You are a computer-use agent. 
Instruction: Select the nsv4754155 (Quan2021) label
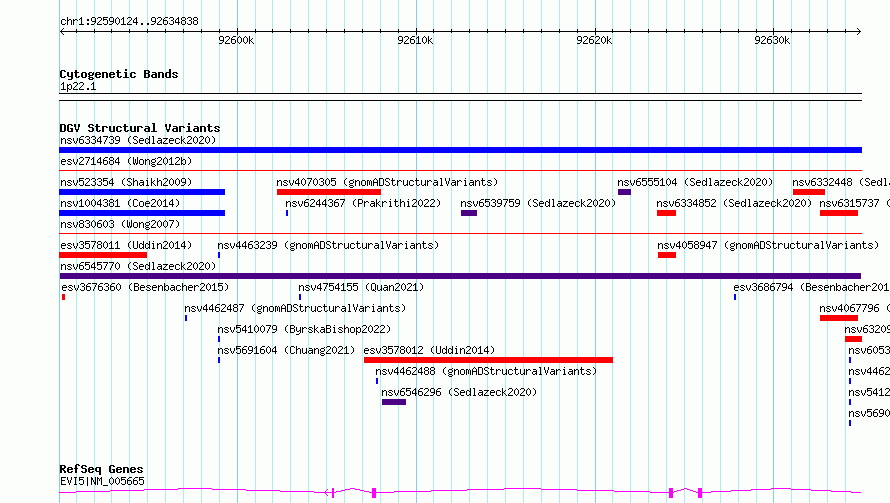pyautogui.click(x=361, y=287)
